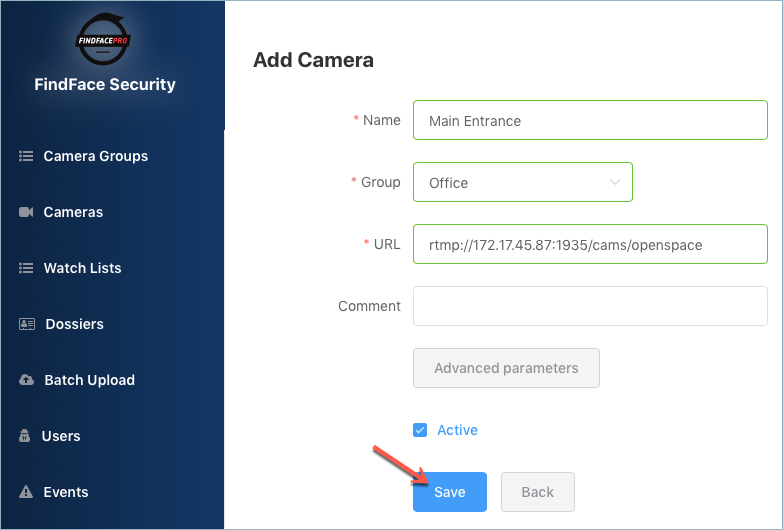Uncheck the Active checkbox

pyautogui.click(x=420, y=430)
